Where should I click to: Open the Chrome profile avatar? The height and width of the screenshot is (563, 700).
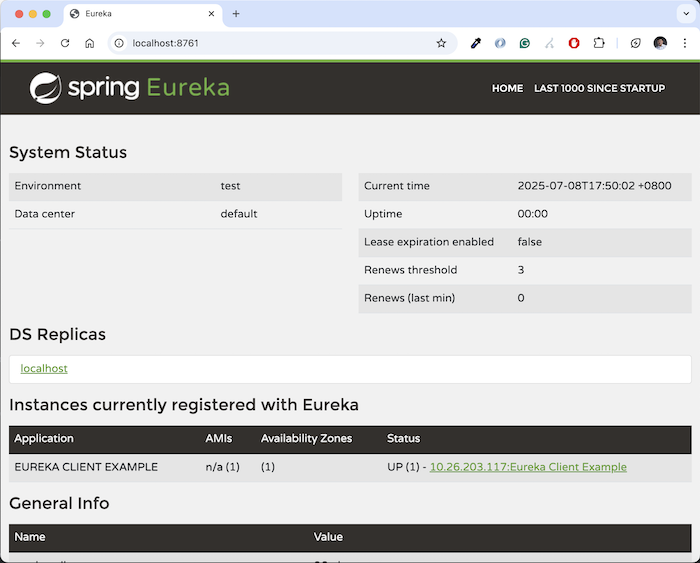pos(660,43)
